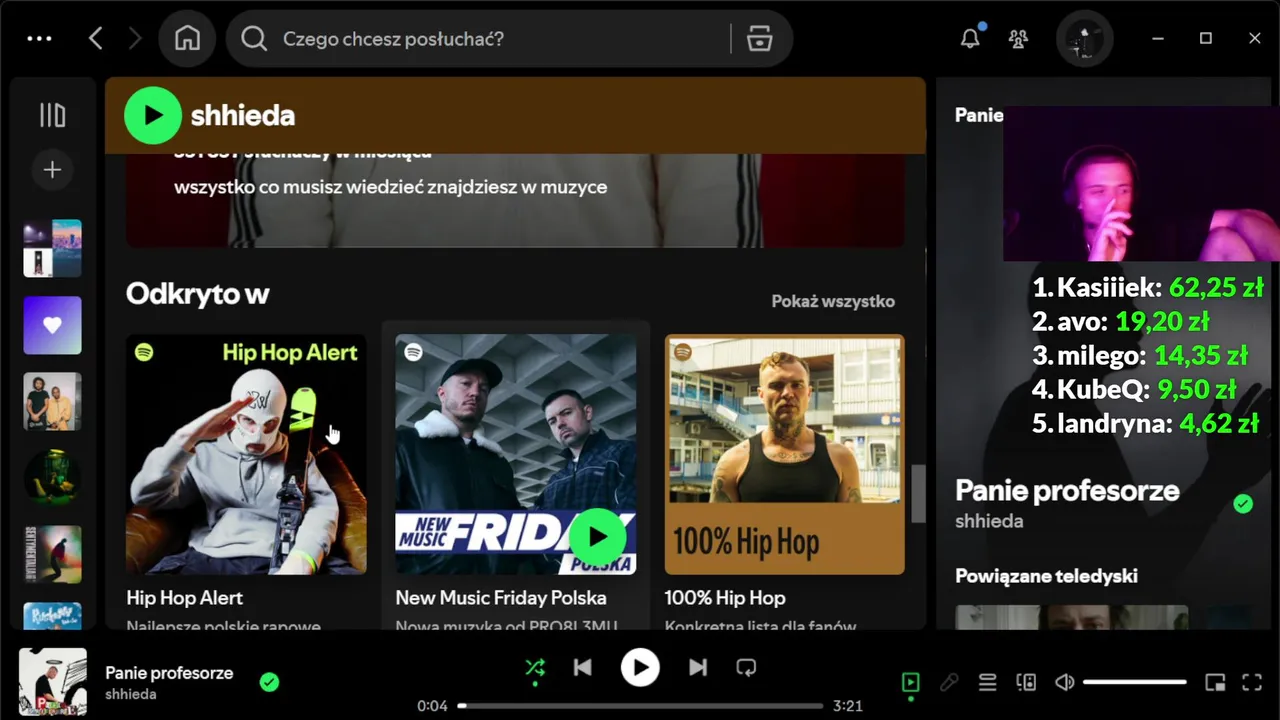Viewport: 1280px width, 720px height.
Task: Click 'Pokaż wszystko' link
Action: point(833,301)
